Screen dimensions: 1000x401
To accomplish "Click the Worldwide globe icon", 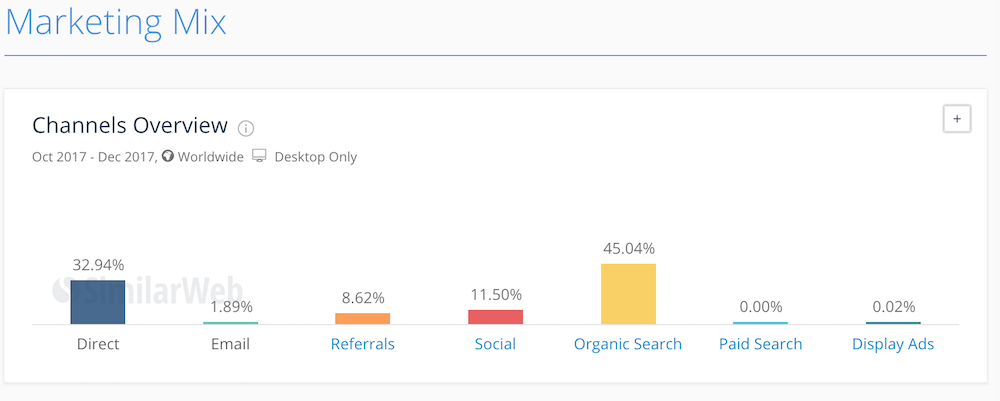I will coord(168,156).
